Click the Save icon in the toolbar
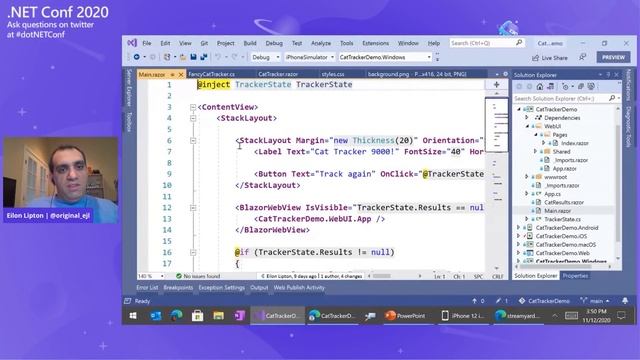This screenshot has height=360, width=640. click(193, 57)
